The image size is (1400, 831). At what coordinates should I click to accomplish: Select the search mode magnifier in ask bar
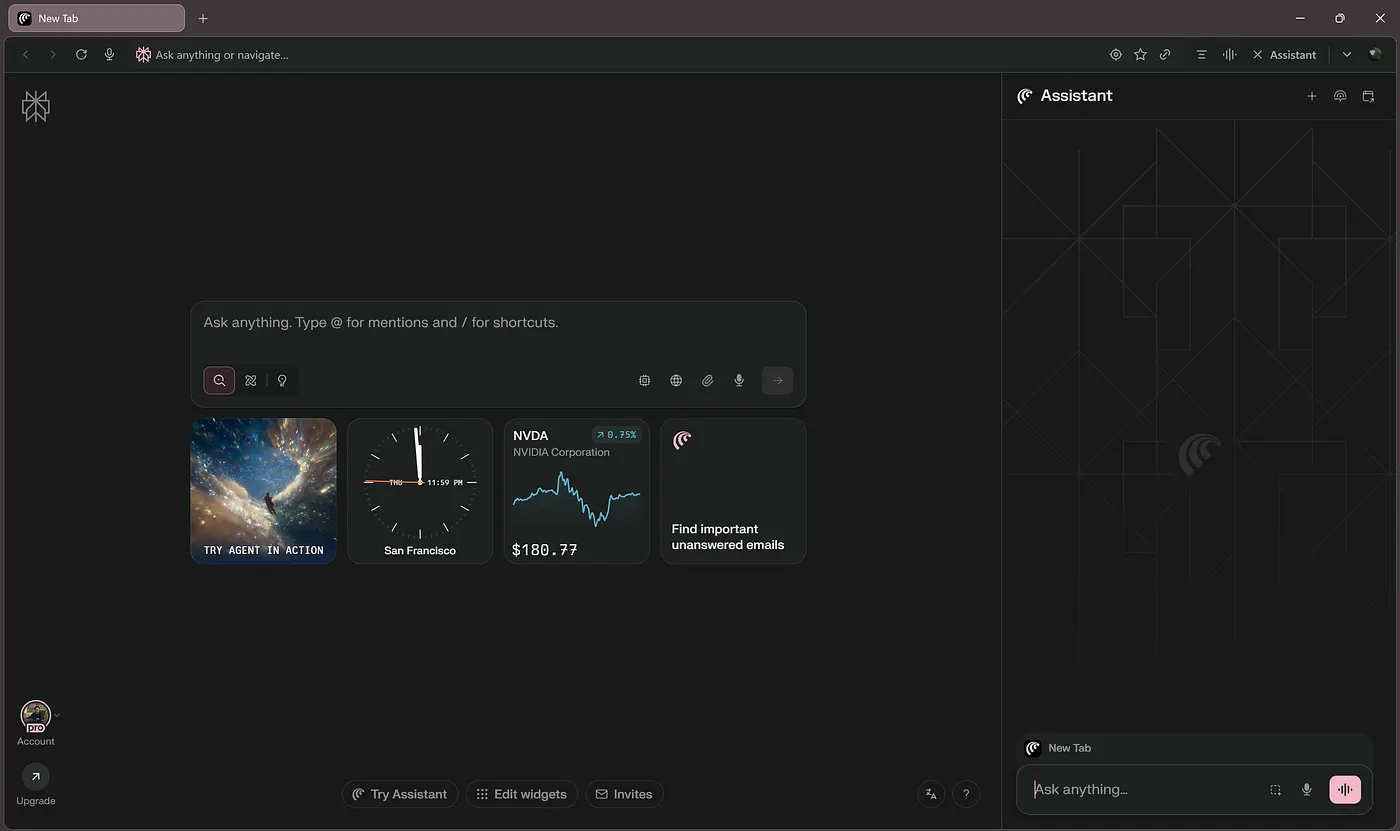[219, 380]
